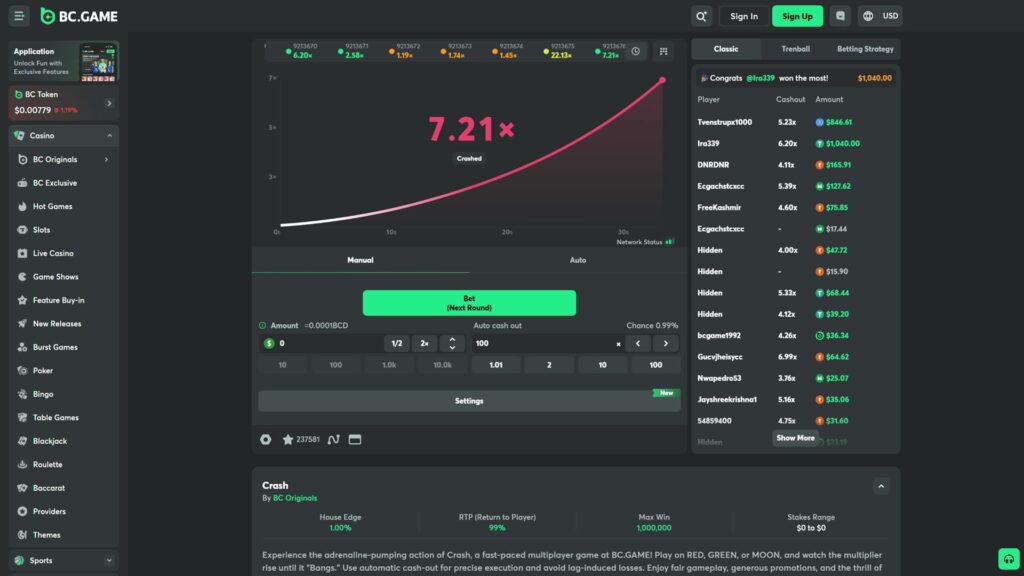Open the USD currency selector
Screen dimensions: 1024x576
[x=890, y=16]
